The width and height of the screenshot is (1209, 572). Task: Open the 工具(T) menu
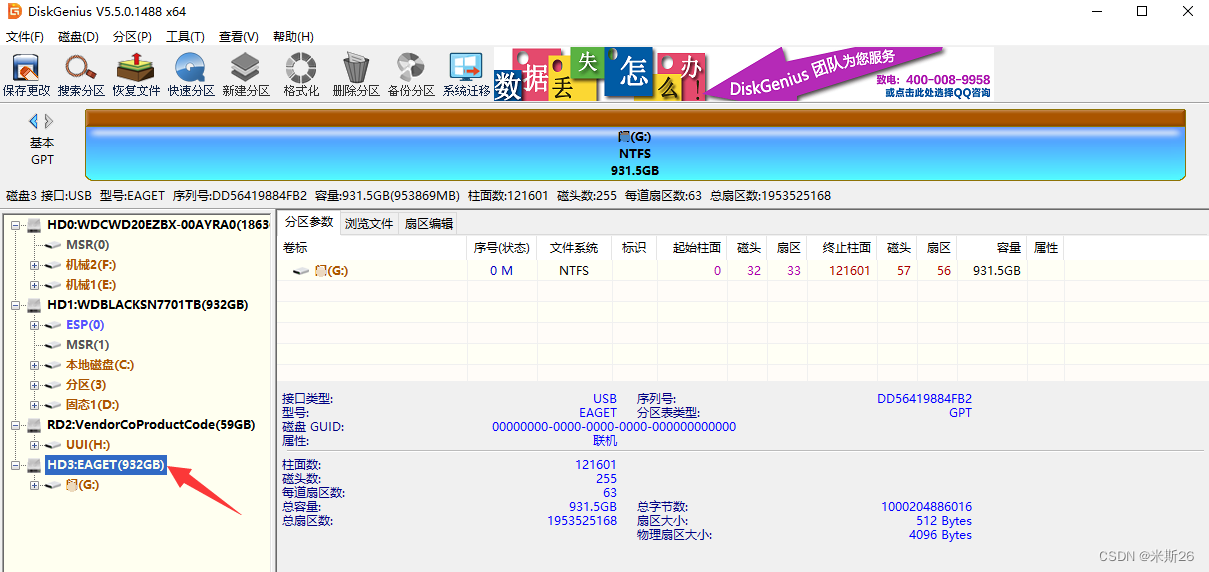point(185,37)
